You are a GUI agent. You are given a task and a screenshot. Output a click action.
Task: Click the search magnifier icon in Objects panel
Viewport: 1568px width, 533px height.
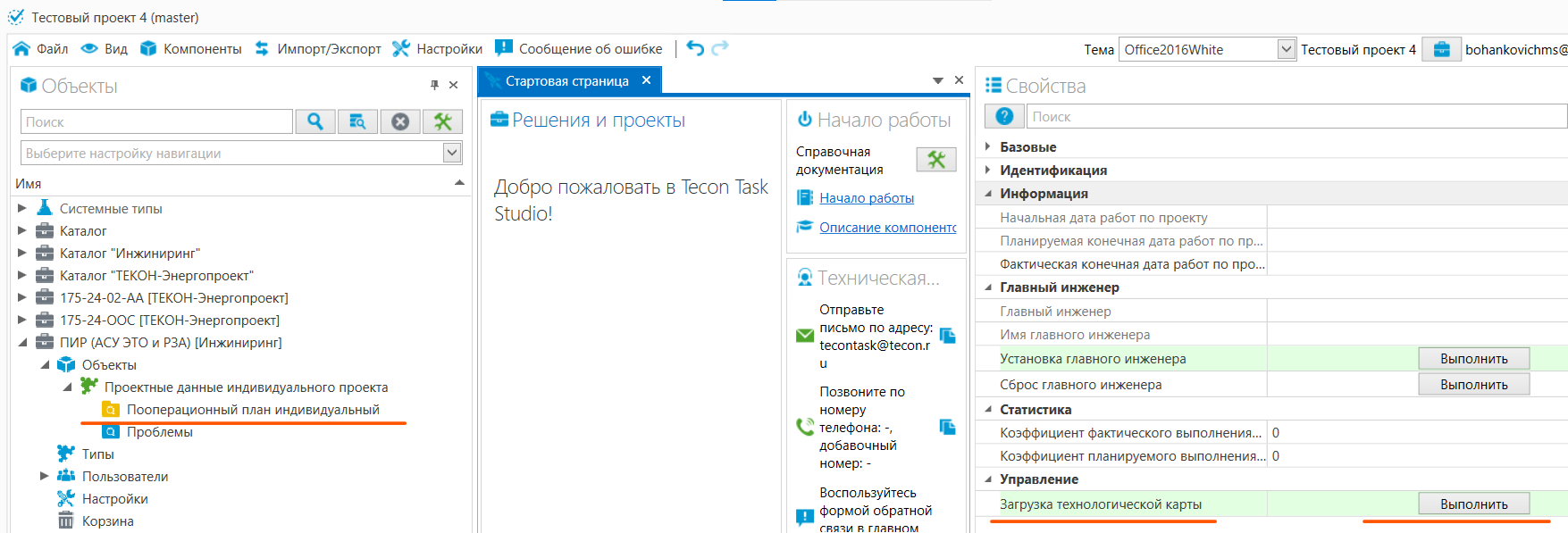tap(314, 121)
